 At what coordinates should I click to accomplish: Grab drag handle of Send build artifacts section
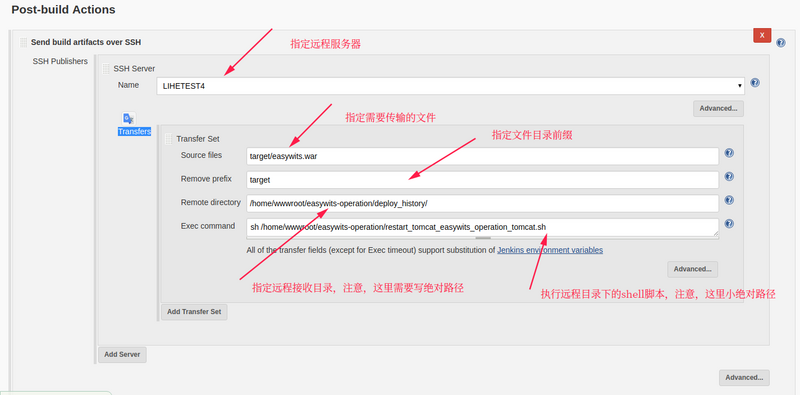(23, 42)
